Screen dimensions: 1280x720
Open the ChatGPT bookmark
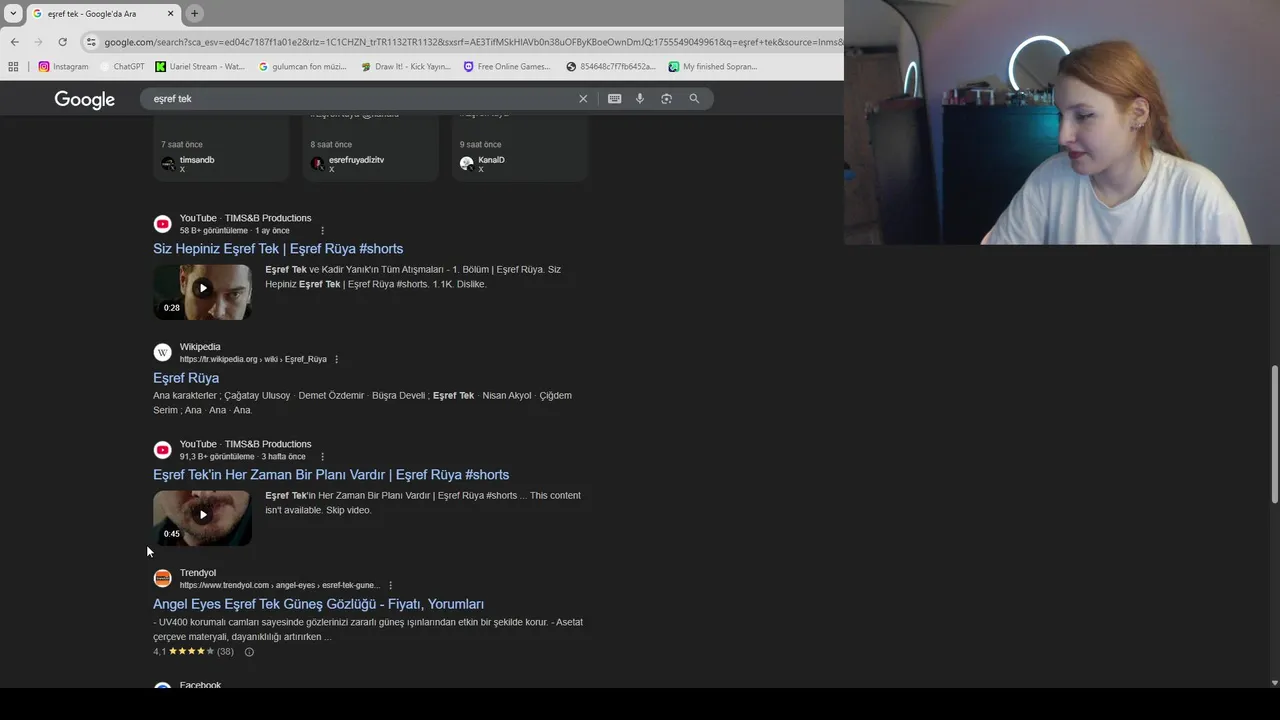(122, 67)
